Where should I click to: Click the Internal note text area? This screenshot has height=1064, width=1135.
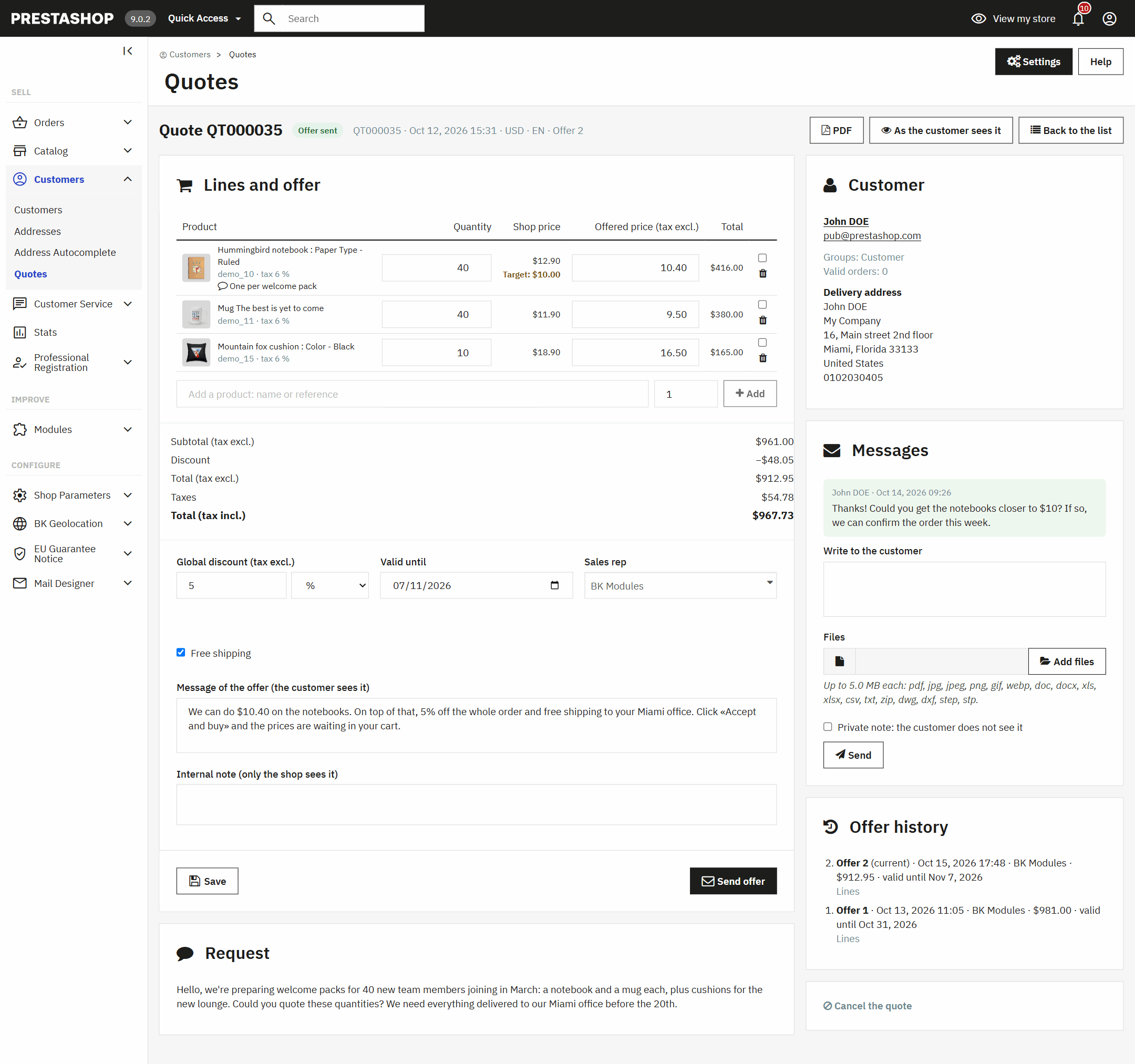[476, 804]
